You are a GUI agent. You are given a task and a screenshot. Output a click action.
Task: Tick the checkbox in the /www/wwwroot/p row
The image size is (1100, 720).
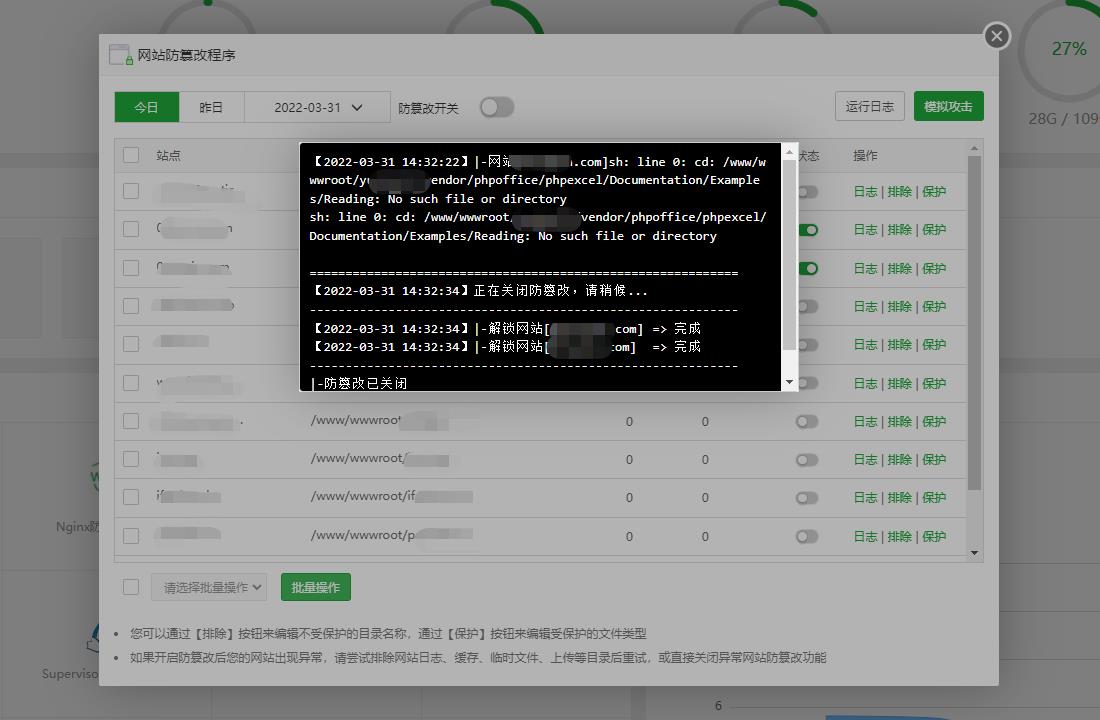[x=131, y=536]
